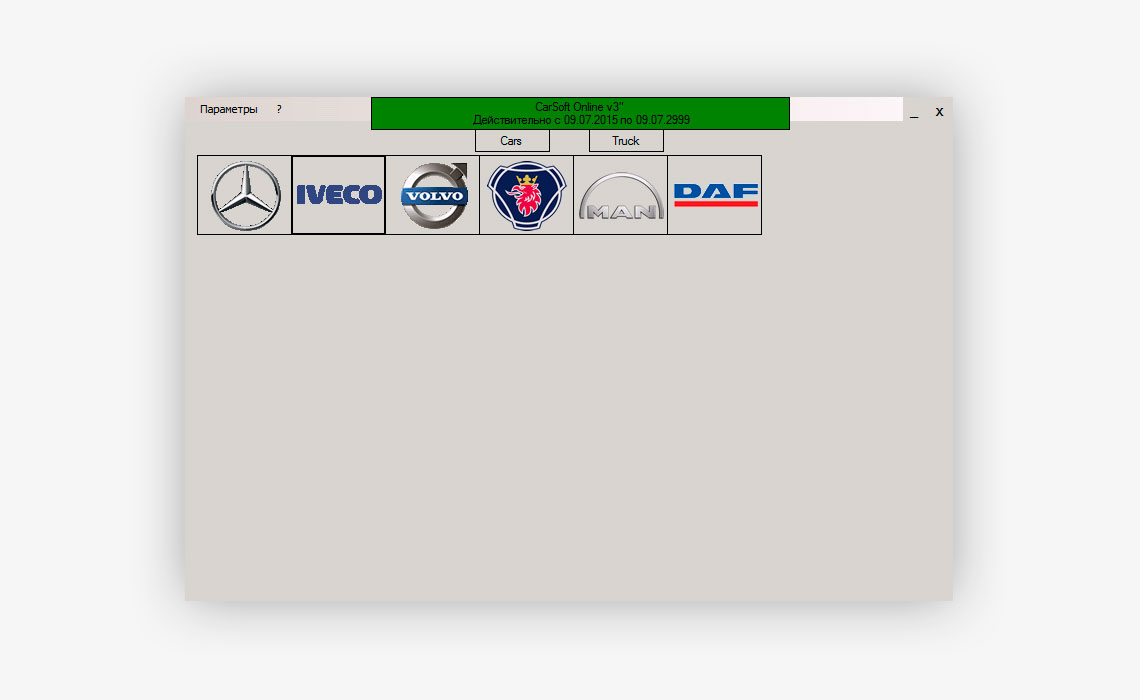Click title bar between ? and green banner
Screen dimensions: 1140x700
tap(327, 109)
